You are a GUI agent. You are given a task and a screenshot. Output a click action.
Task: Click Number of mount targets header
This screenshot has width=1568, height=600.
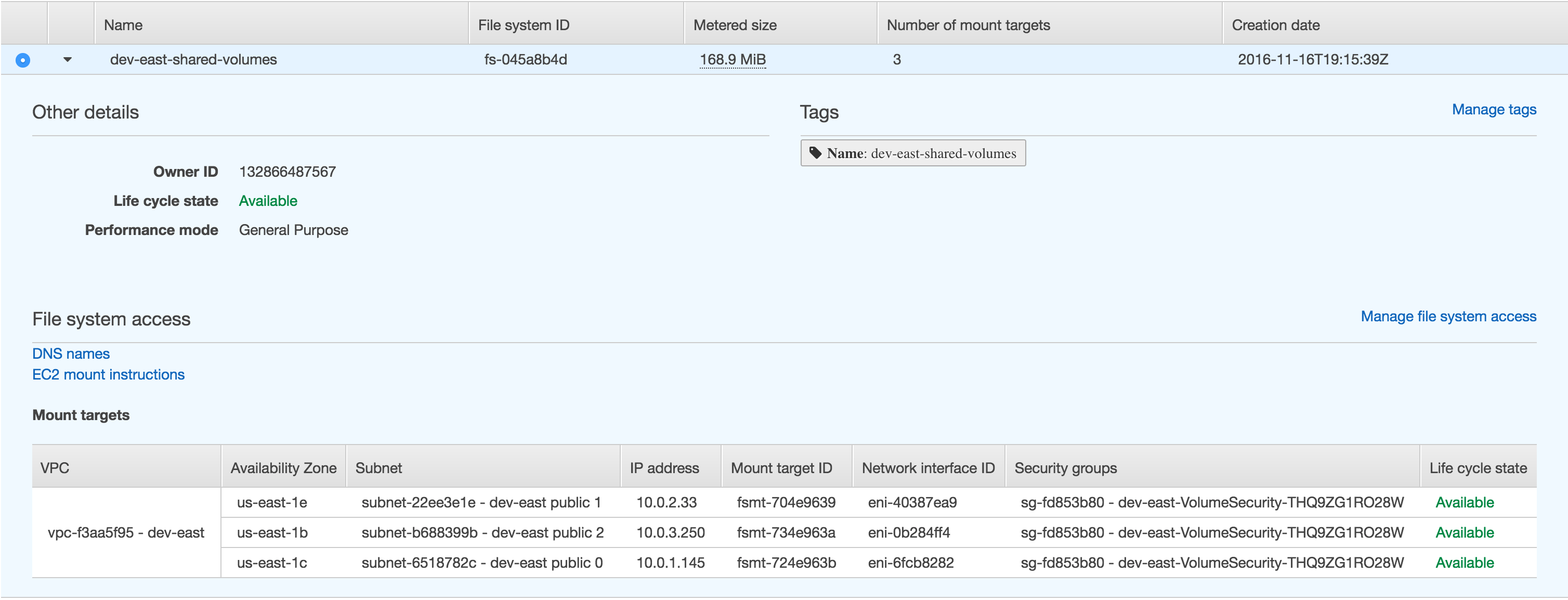pyautogui.click(x=968, y=25)
